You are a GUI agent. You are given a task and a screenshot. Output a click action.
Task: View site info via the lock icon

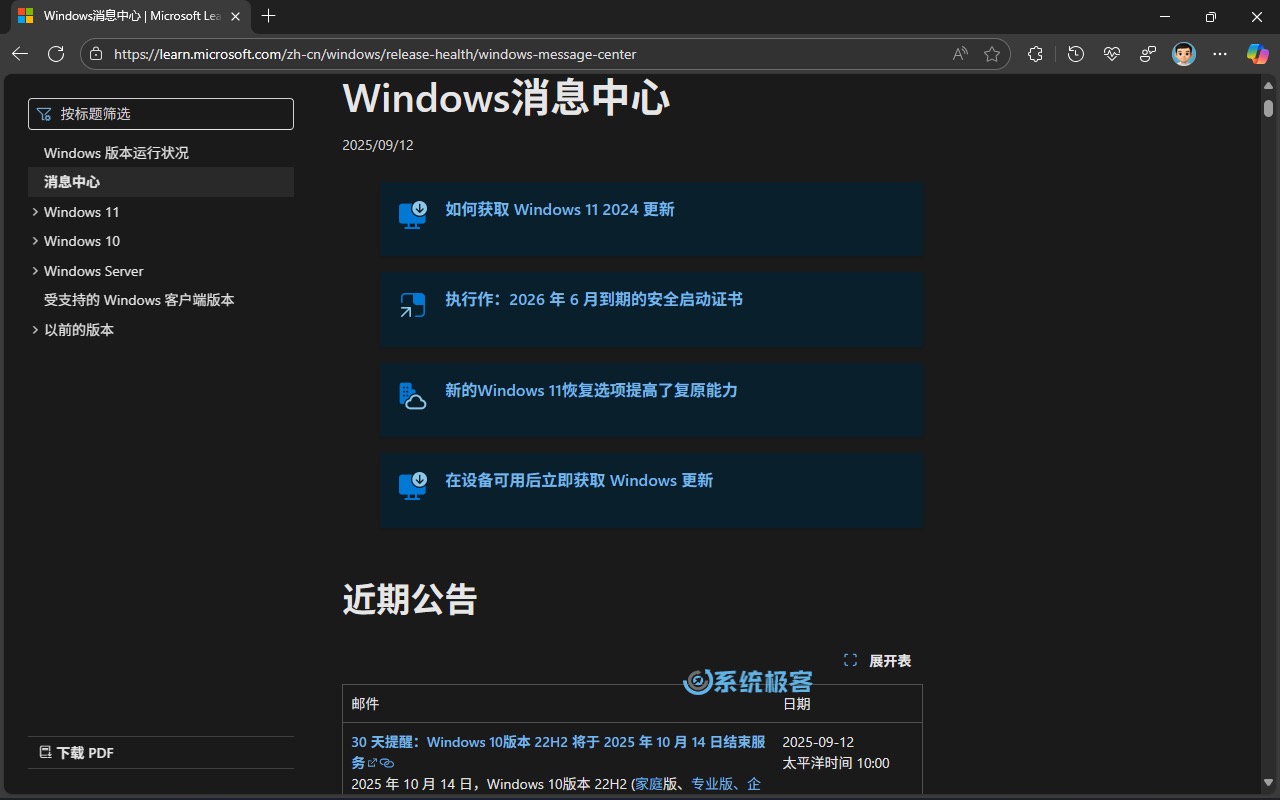pos(96,54)
